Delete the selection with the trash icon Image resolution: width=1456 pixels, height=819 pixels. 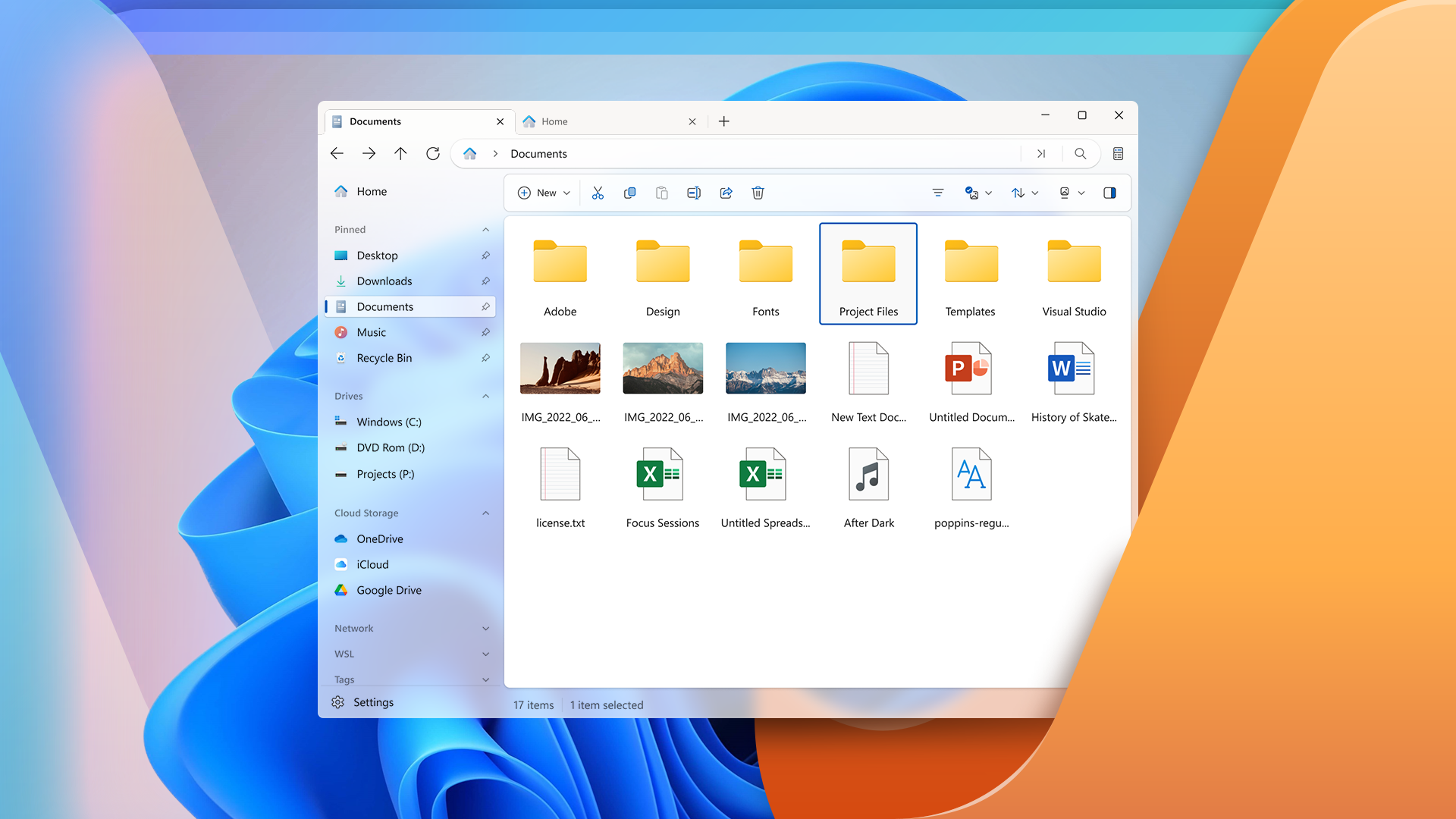[758, 193]
